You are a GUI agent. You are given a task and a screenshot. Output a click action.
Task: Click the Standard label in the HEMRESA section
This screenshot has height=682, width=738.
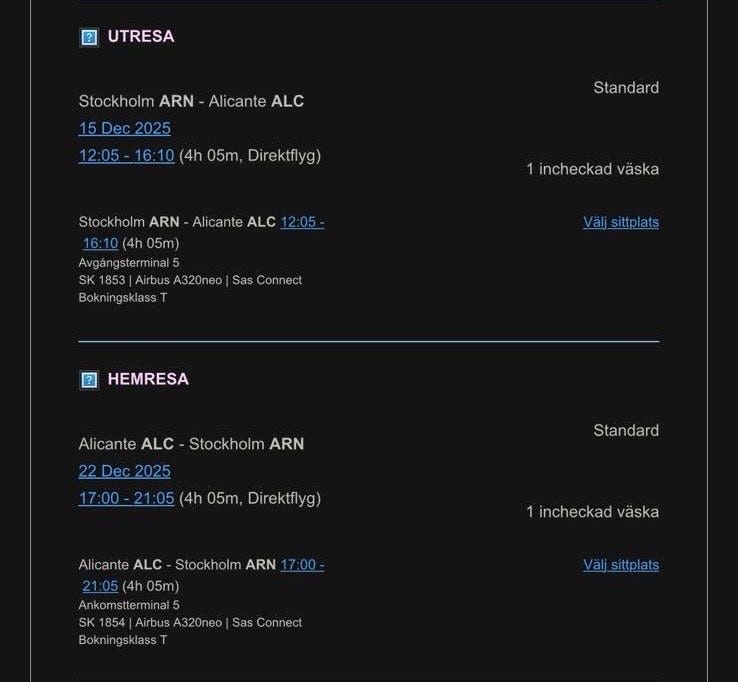tap(626, 431)
